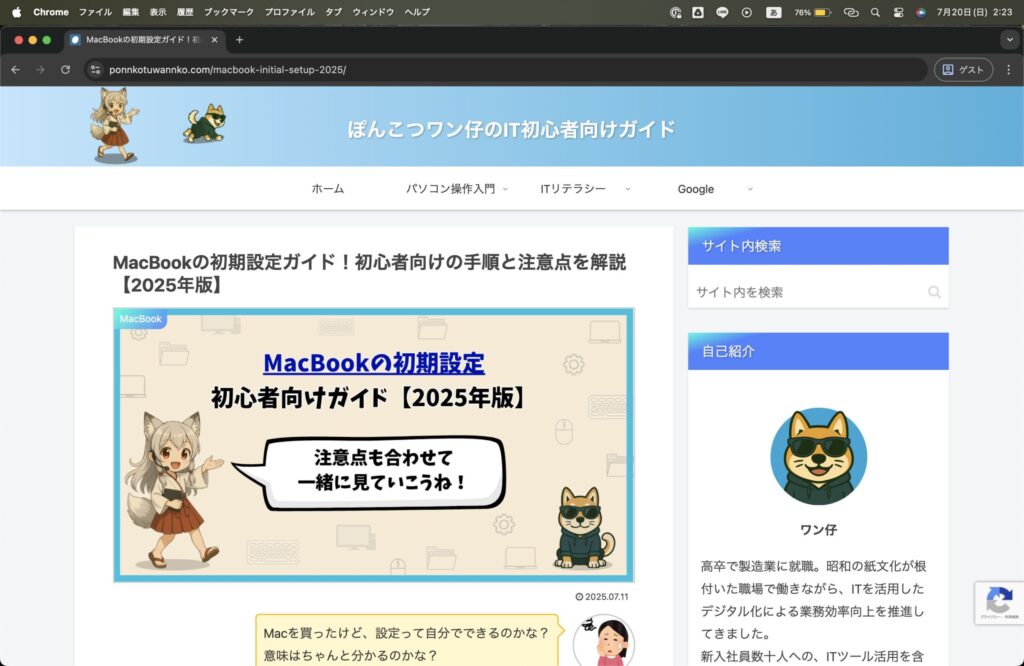Click the shiba dog logo in header
Screen dimensions: 1024x666
click(x=204, y=123)
